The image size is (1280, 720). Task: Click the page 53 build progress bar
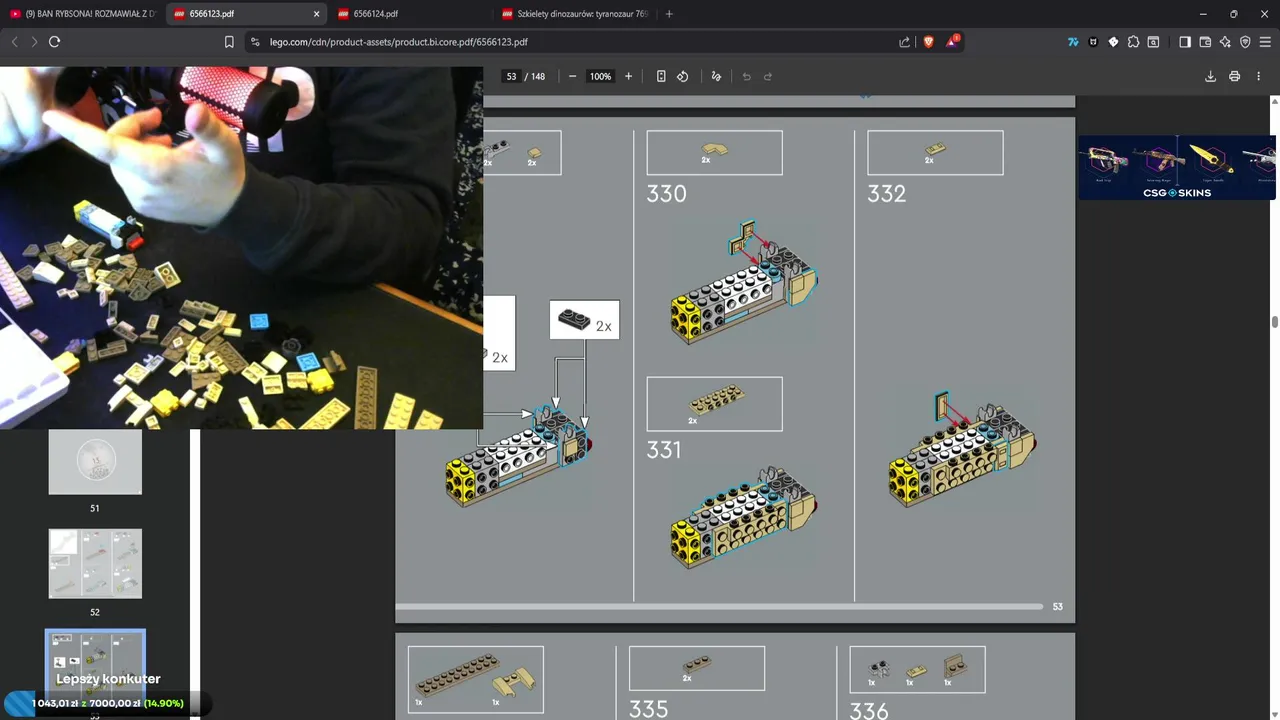[719, 606]
